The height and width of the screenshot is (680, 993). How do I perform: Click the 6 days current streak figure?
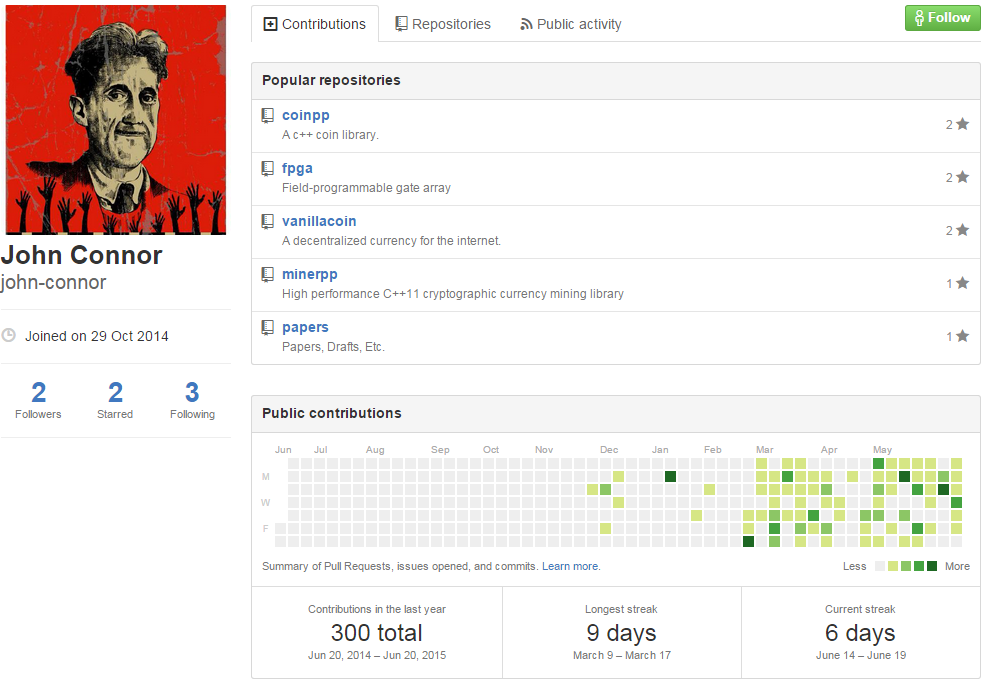(860, 633)
